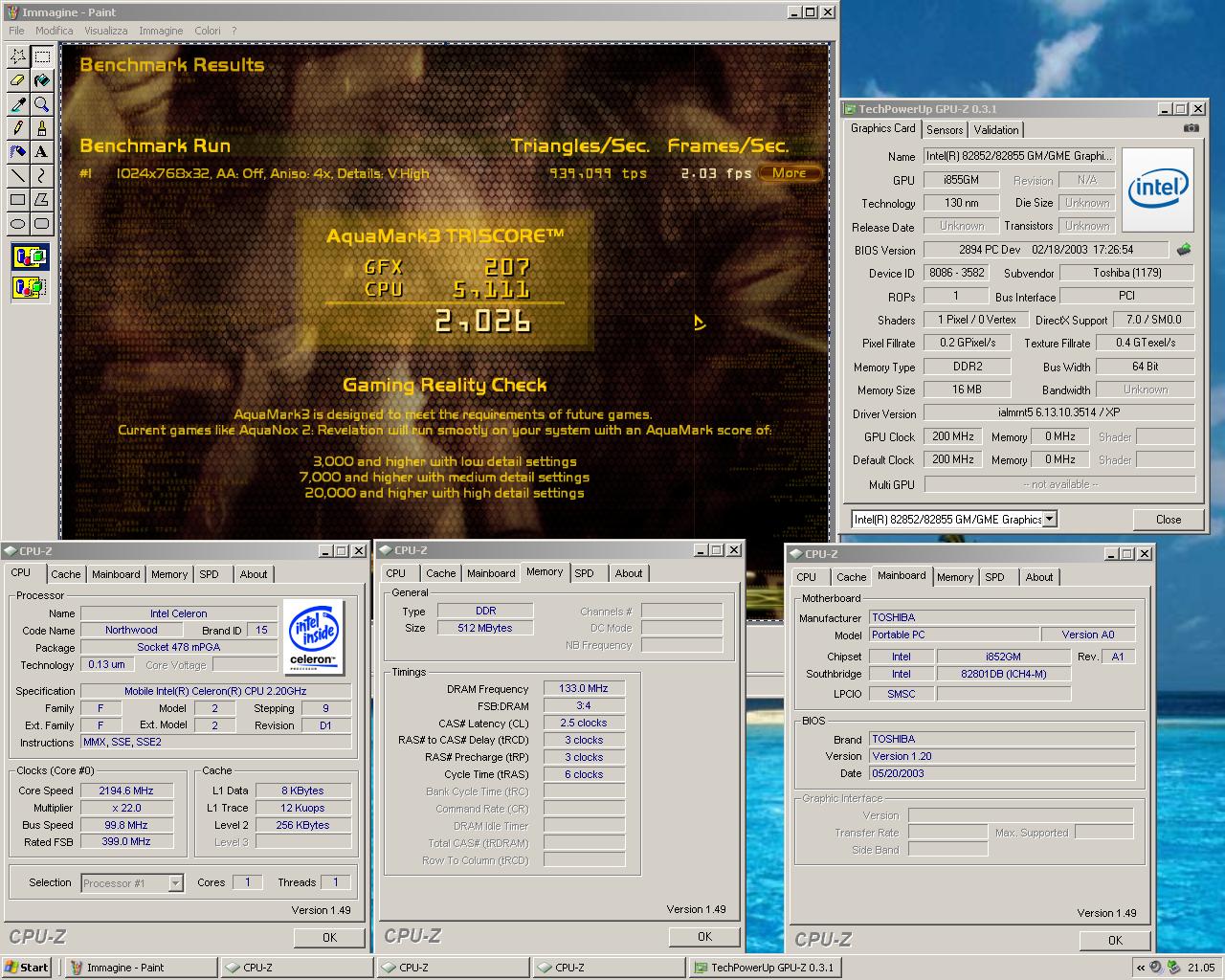Open About tab in CPU-Z memory window
Viewport: 1225px width, 980px height.
[629, 573]
